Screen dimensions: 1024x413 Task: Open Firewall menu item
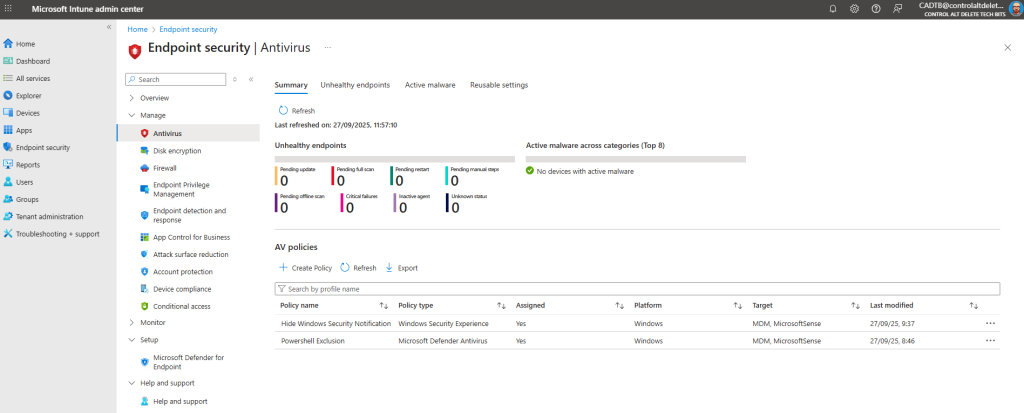click(x=165, y=168)
